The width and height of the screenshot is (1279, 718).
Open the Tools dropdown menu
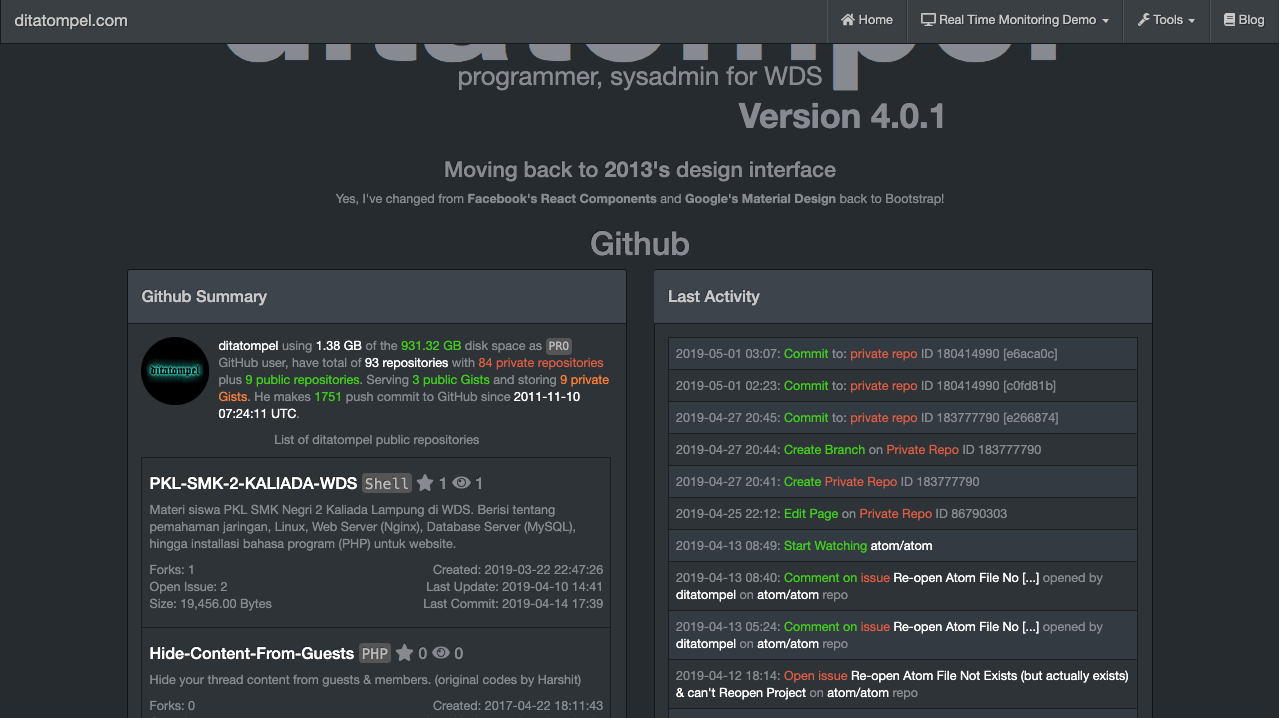(1166, 19)
